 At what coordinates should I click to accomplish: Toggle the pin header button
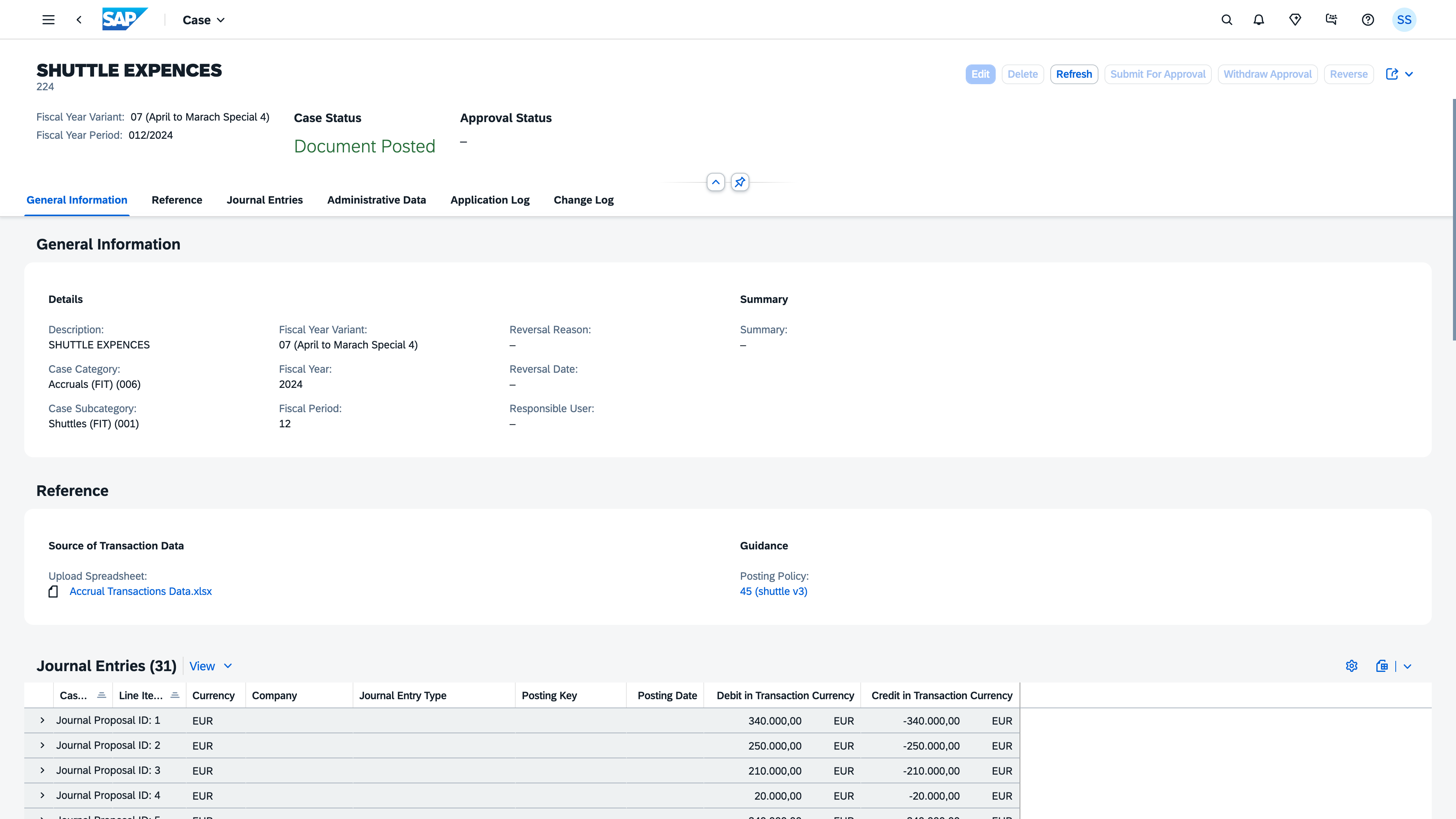[740, 182]
